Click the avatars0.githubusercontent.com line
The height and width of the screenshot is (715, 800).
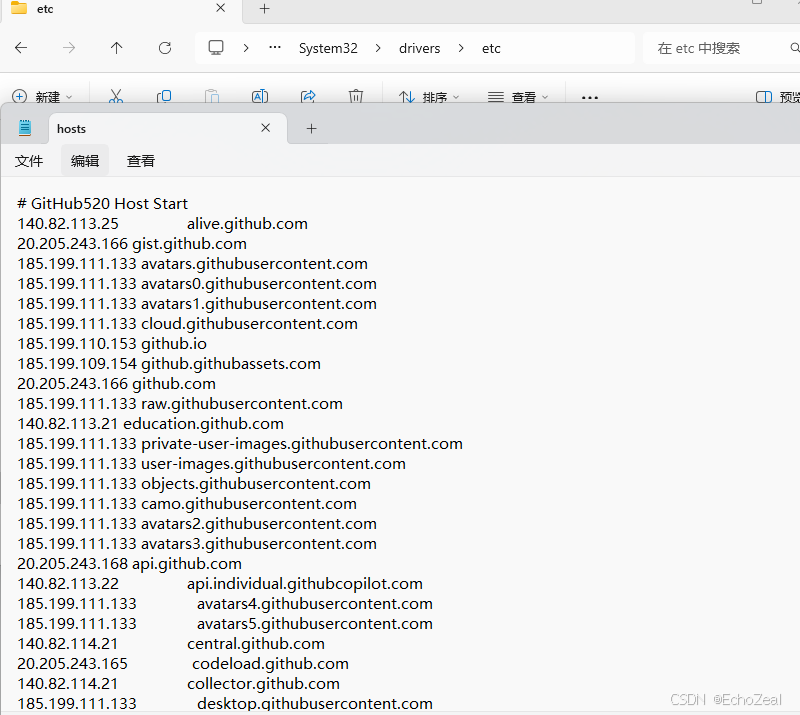click(x=197, y=283)
